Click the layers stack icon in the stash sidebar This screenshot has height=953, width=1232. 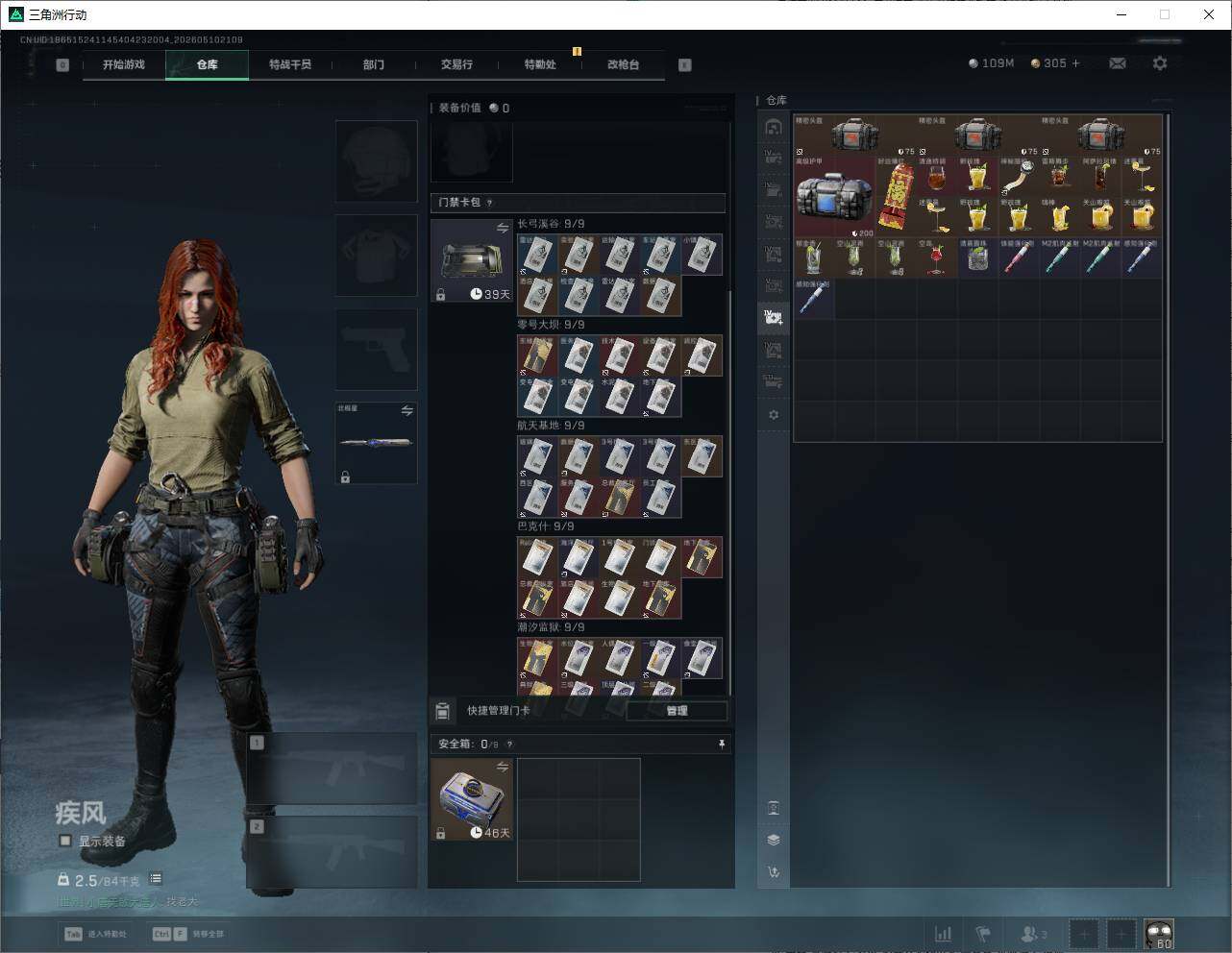pyautogui.click(x=774, y=840)
